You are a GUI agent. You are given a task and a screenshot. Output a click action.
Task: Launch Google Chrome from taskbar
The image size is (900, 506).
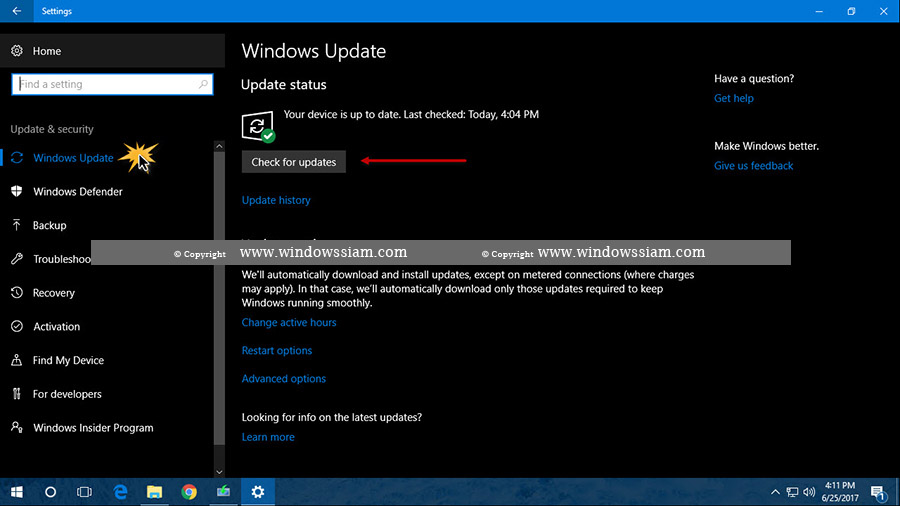189,492
